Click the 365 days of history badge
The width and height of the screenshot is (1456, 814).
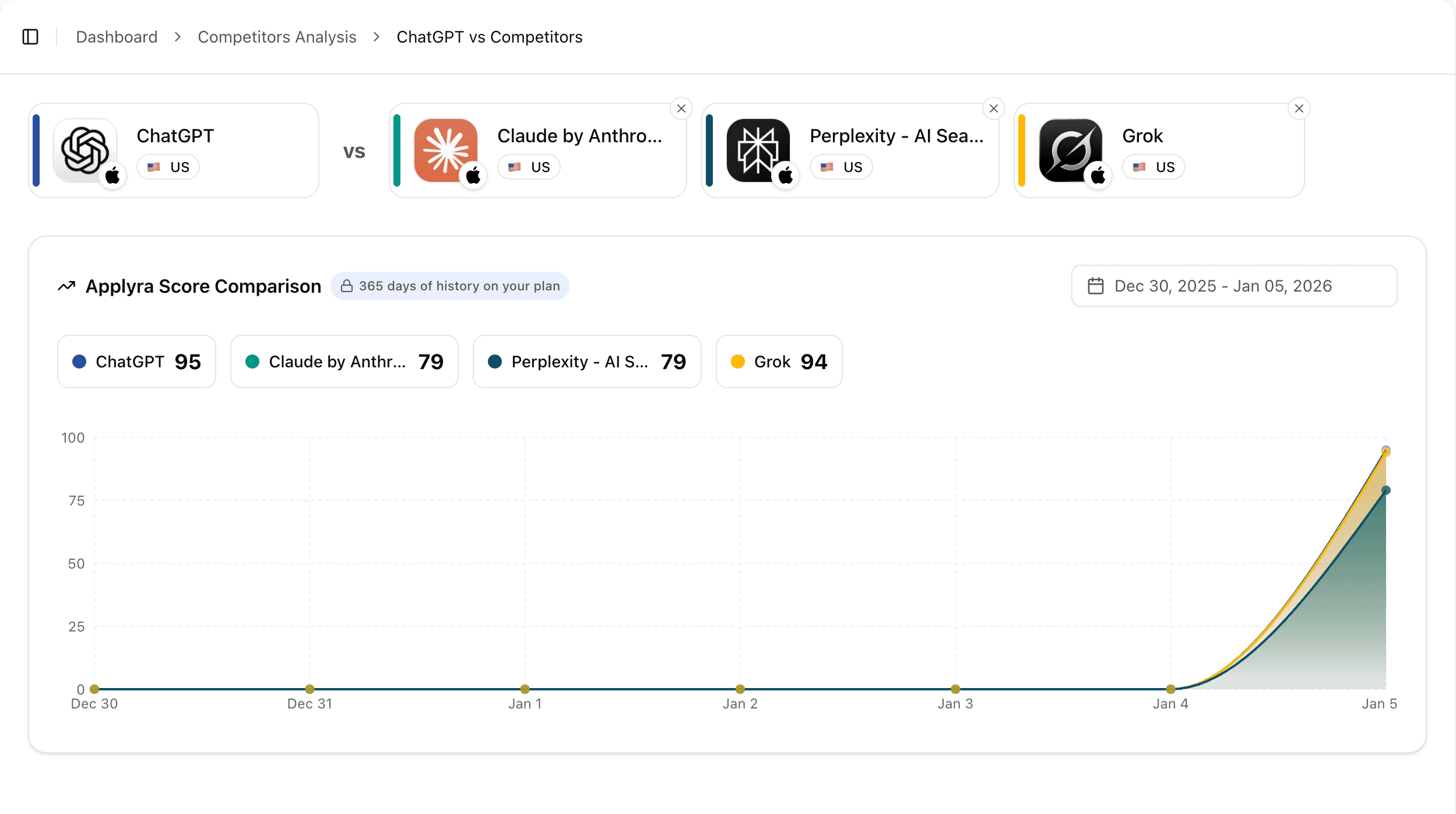click(x=450, y=286)
